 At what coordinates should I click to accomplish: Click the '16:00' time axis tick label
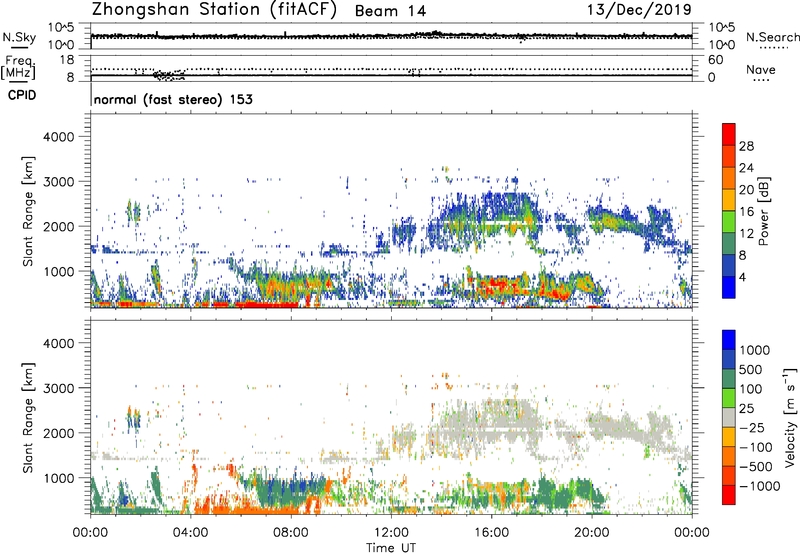(x=491, y=533)
